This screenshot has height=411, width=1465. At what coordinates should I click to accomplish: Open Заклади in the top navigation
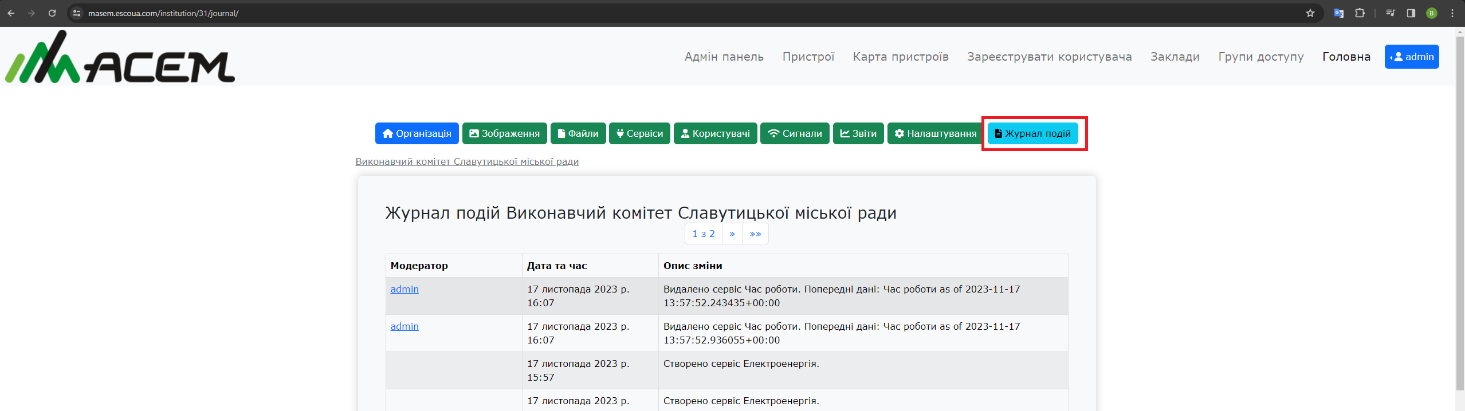(1175, 57)
